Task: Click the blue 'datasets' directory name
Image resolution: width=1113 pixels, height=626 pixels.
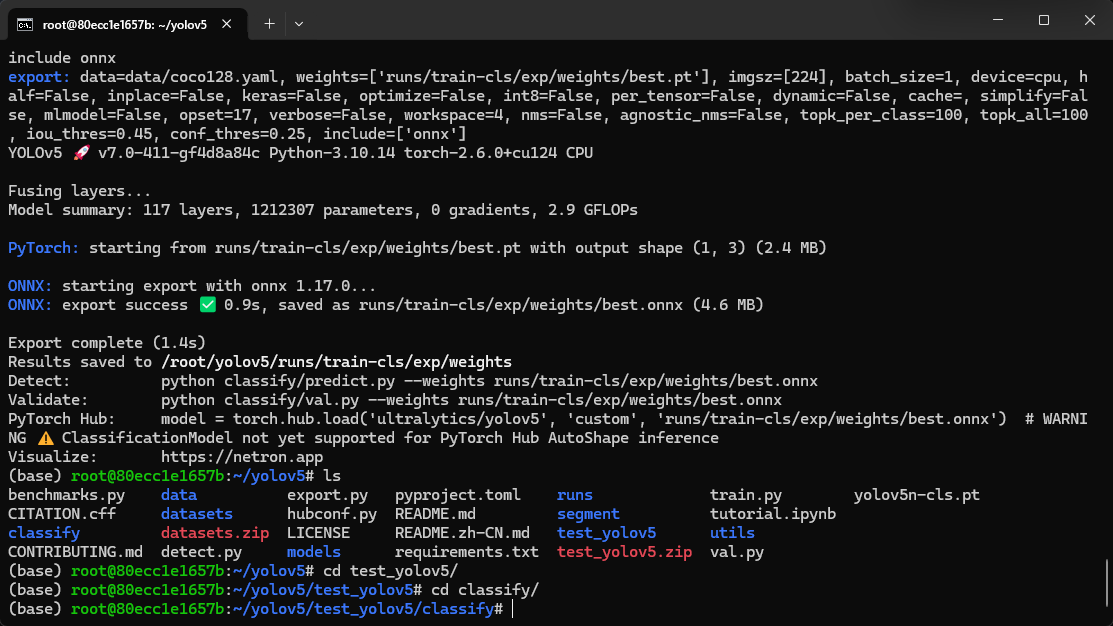Action: tap(197, 514)
